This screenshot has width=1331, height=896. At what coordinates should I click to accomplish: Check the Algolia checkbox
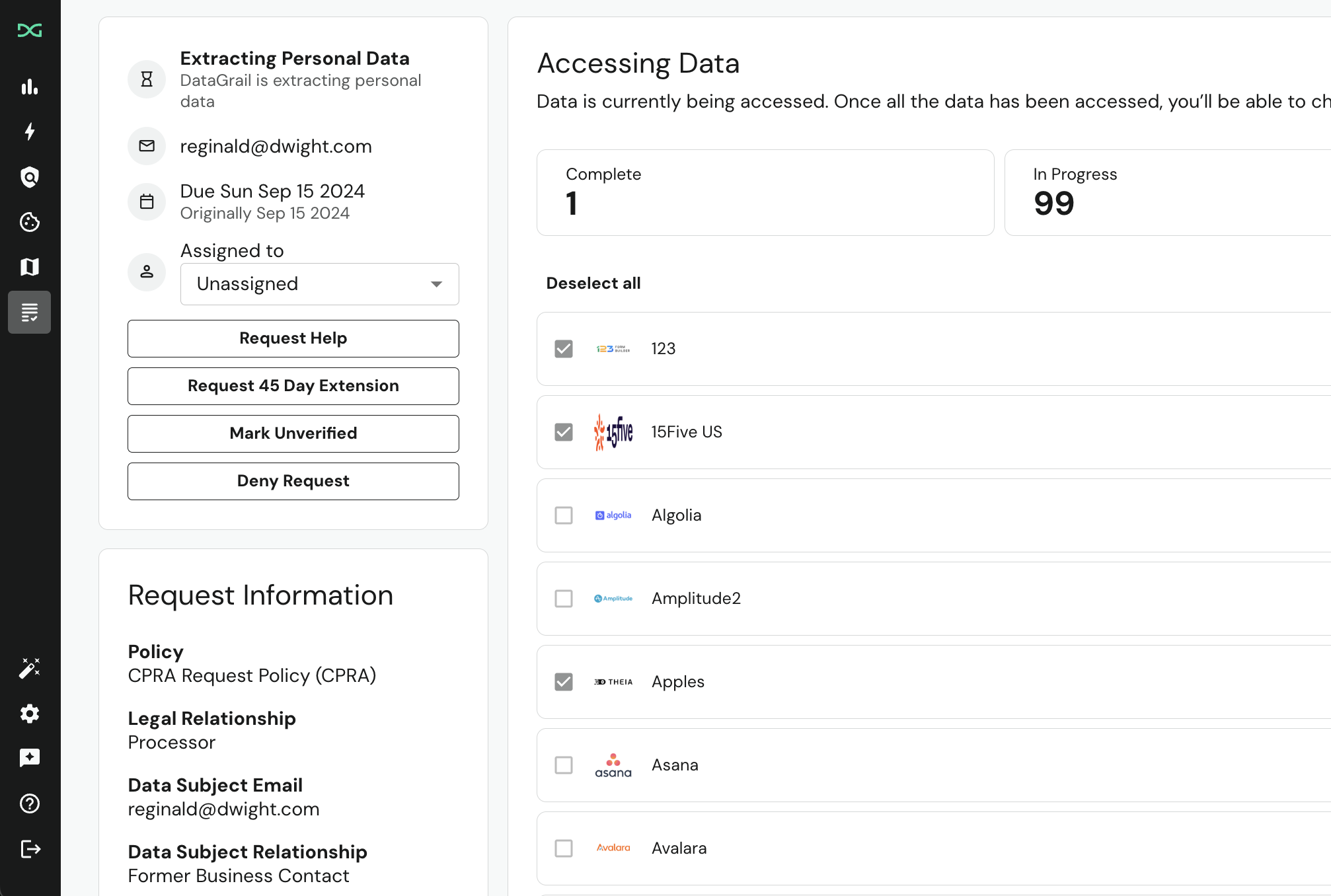tap(564, 515)
